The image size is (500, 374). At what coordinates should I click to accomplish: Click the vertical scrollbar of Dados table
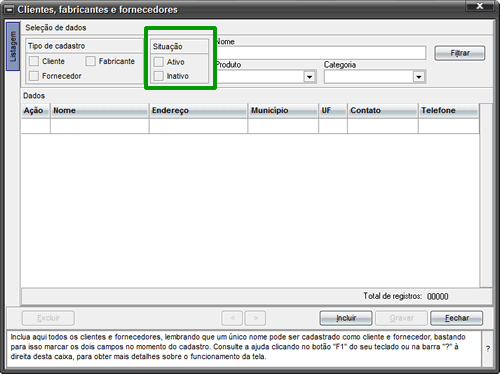pos(486,195)
